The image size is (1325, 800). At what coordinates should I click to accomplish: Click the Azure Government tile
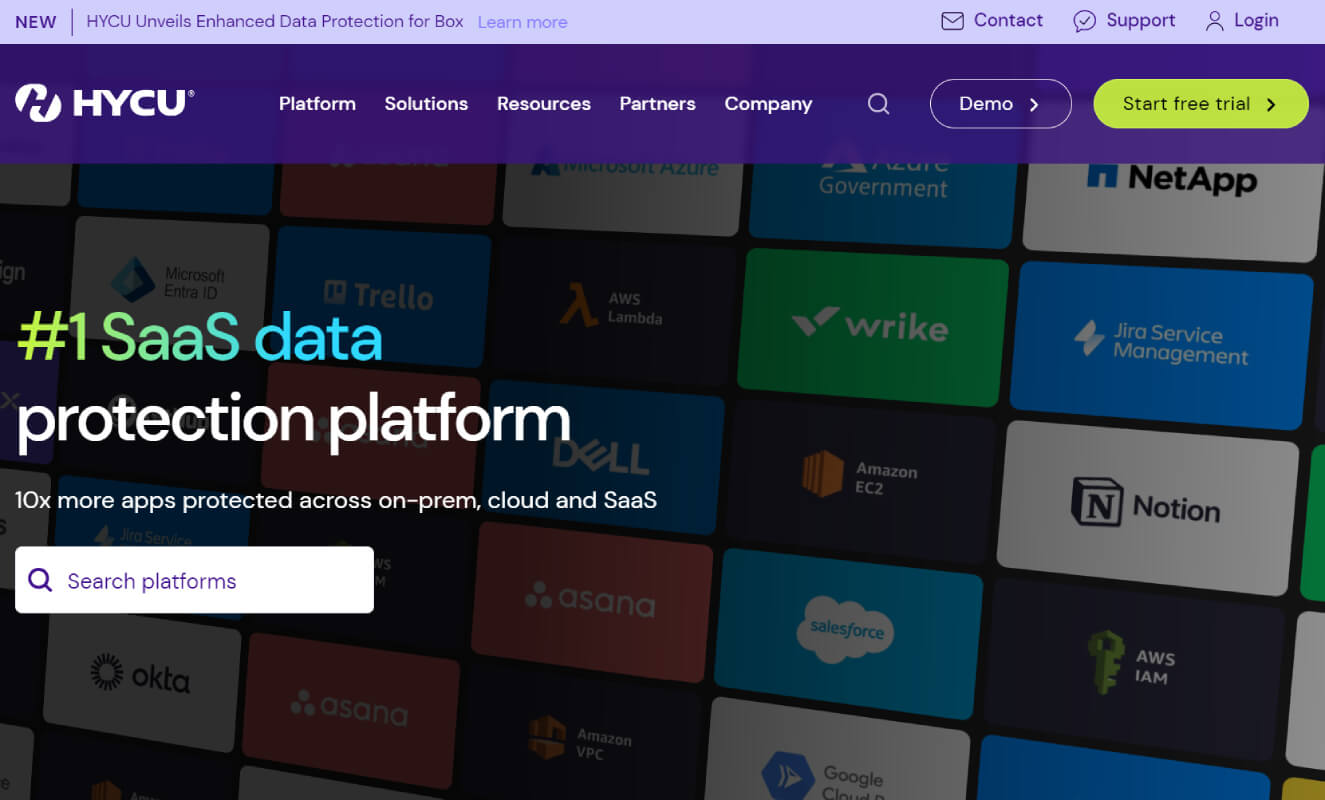884,200
